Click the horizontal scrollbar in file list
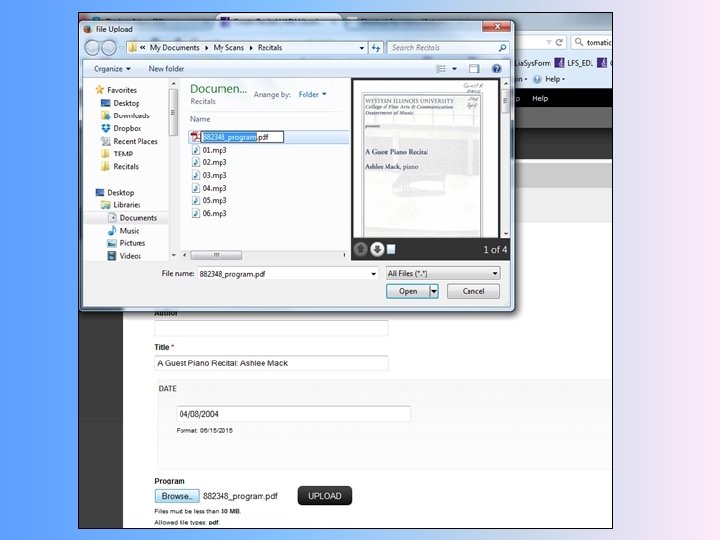This screenshot has height=540, width=720. coord(216,255)
